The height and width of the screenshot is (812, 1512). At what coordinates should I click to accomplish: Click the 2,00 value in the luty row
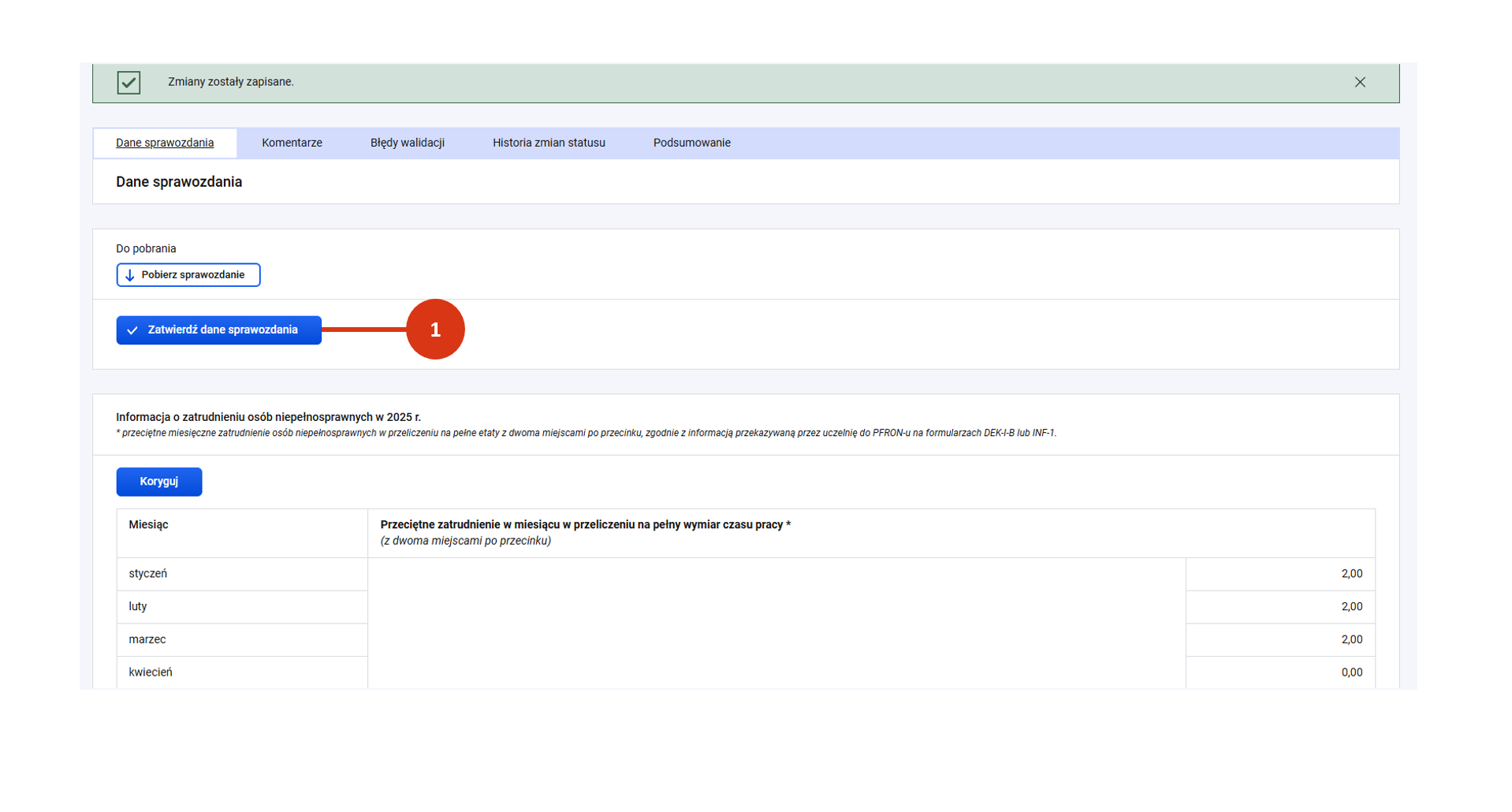(x=1351, y=607)
